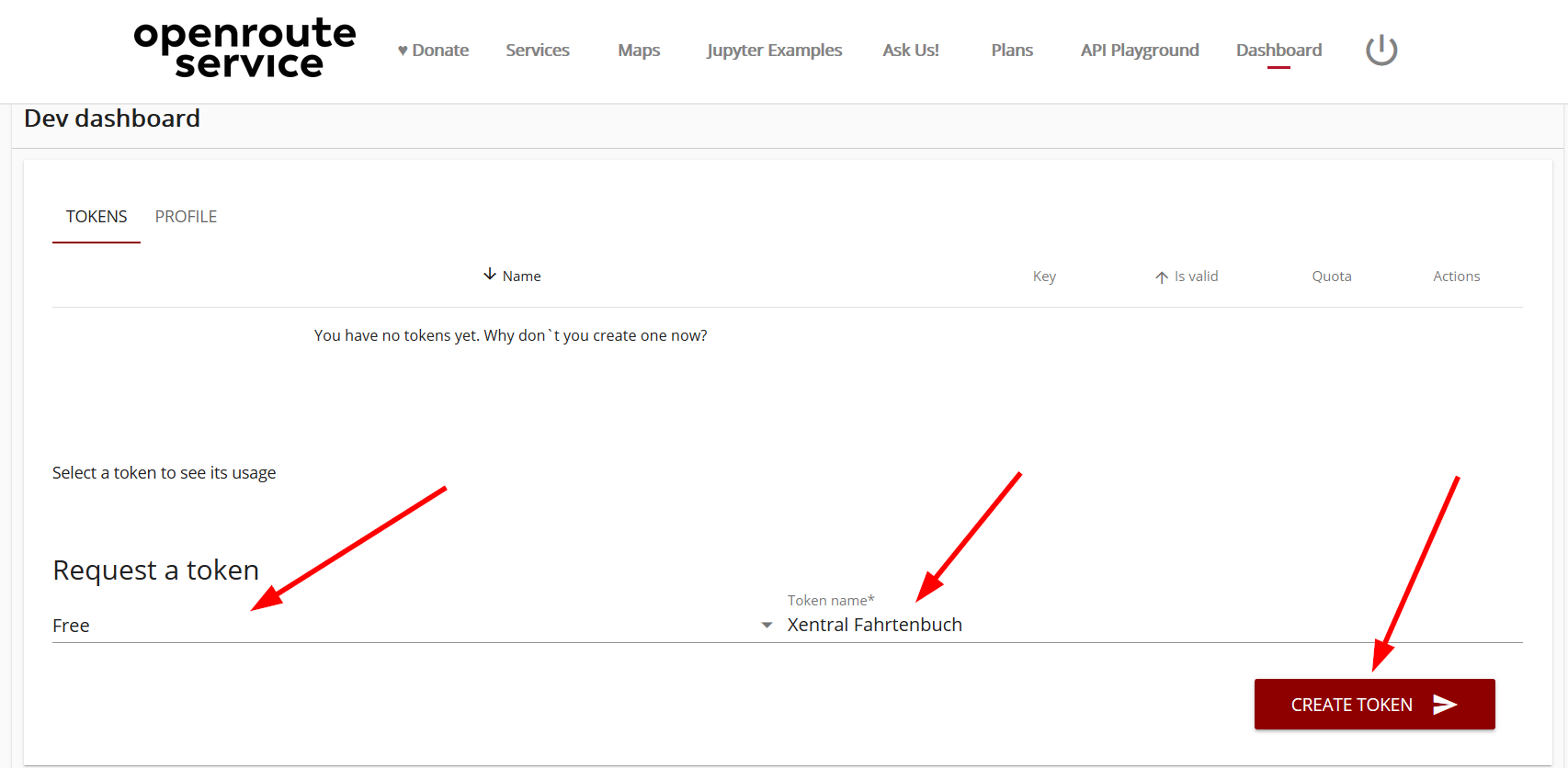Click the Quota column header
The width and height of the screenshot is (1568, 768).
pos(1331,277)
